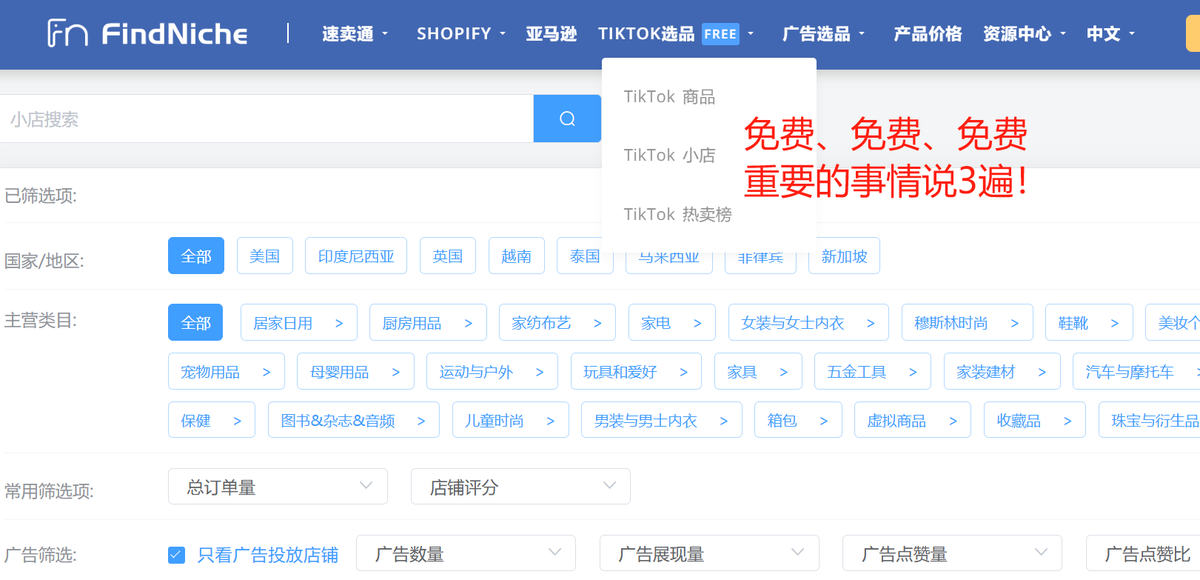
Task: Expand the 五金工具 category
Action: tap(872, 372)
